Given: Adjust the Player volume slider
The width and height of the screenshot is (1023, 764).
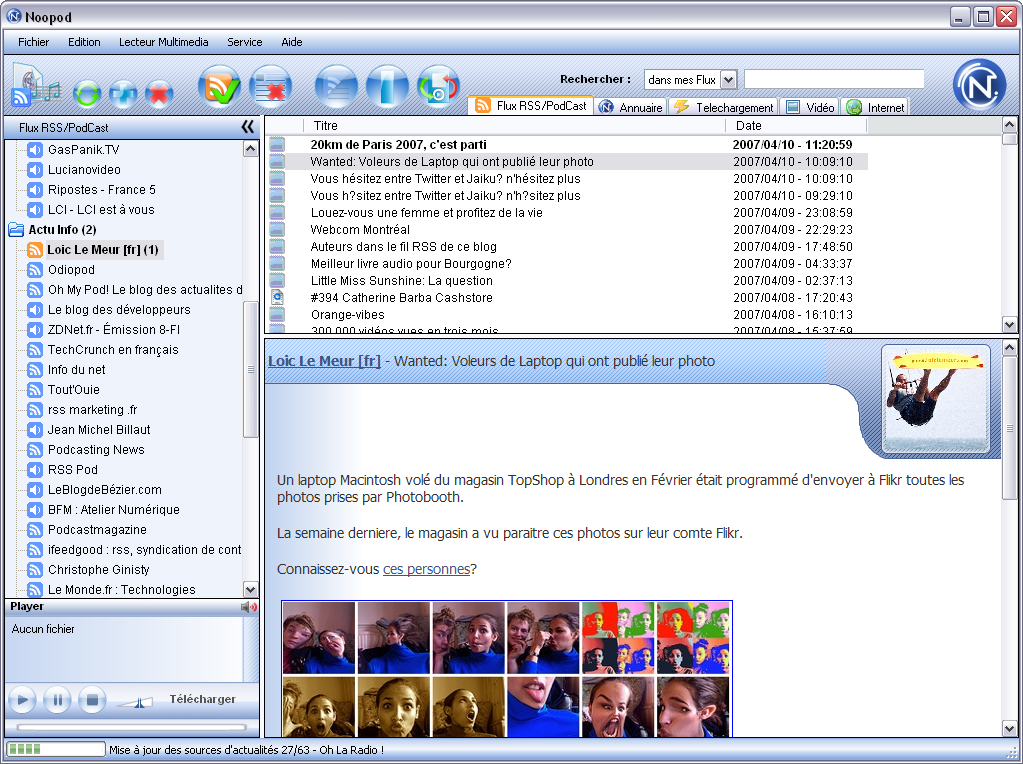Looking at the screenshot, I should [x=135, y=702].
